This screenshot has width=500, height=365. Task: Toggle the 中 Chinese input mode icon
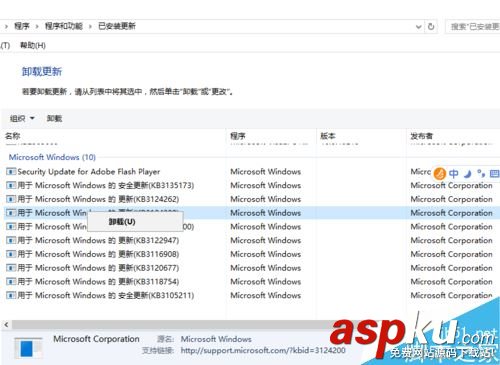click(454, 173)
